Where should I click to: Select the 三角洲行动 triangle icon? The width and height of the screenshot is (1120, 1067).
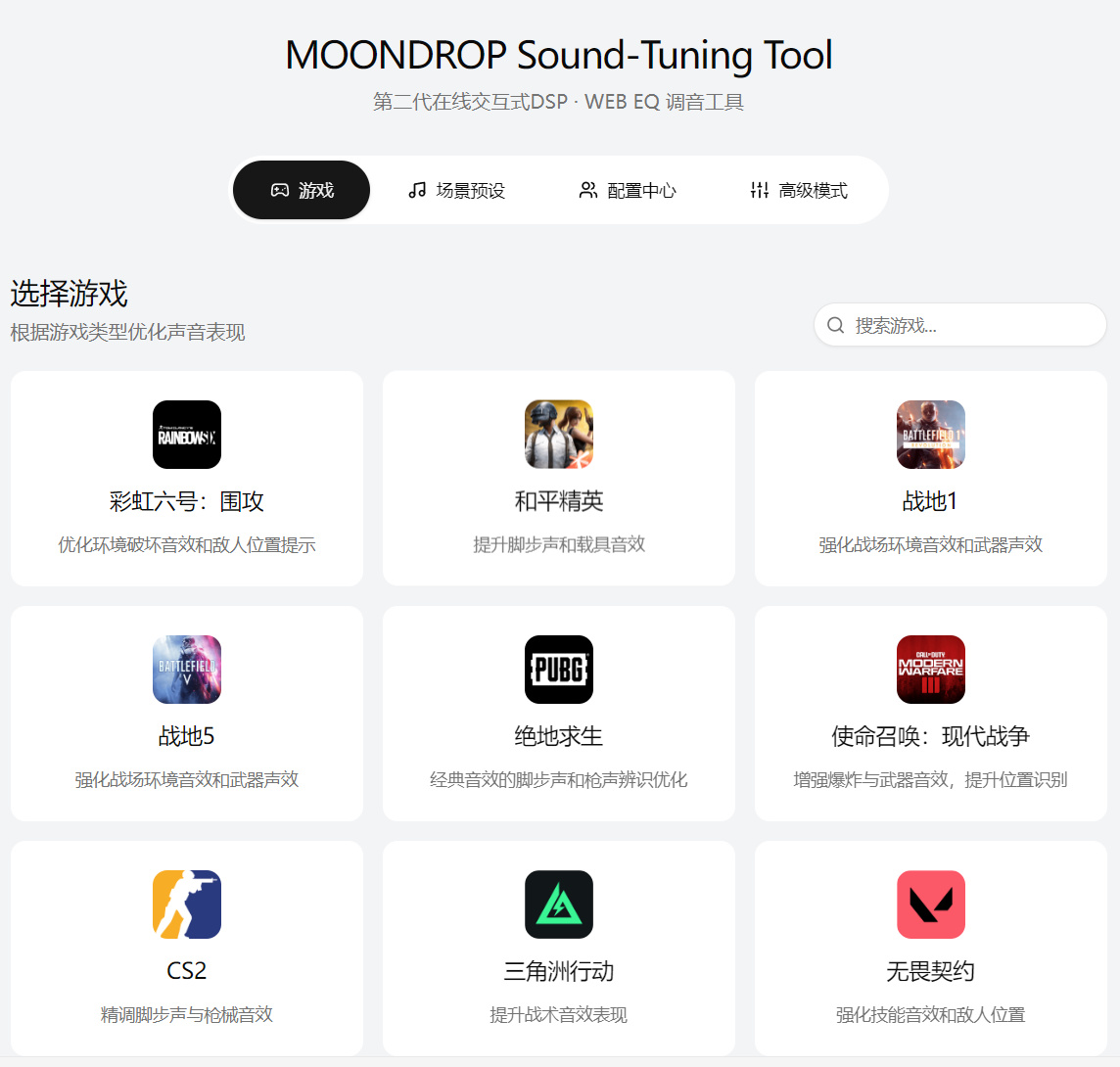(x=559, y=905)
